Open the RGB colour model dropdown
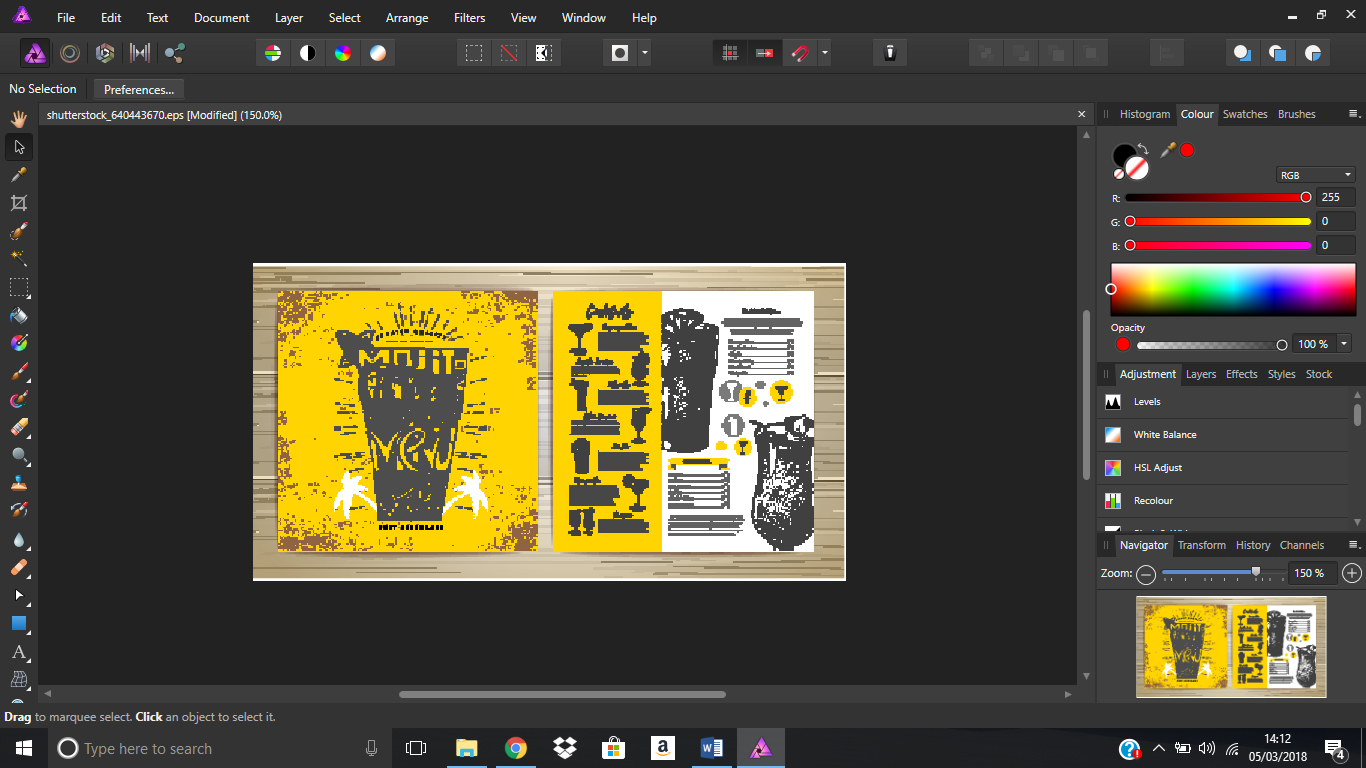Viewport: 1366px width, 768px height. (x=1315, y=175)
